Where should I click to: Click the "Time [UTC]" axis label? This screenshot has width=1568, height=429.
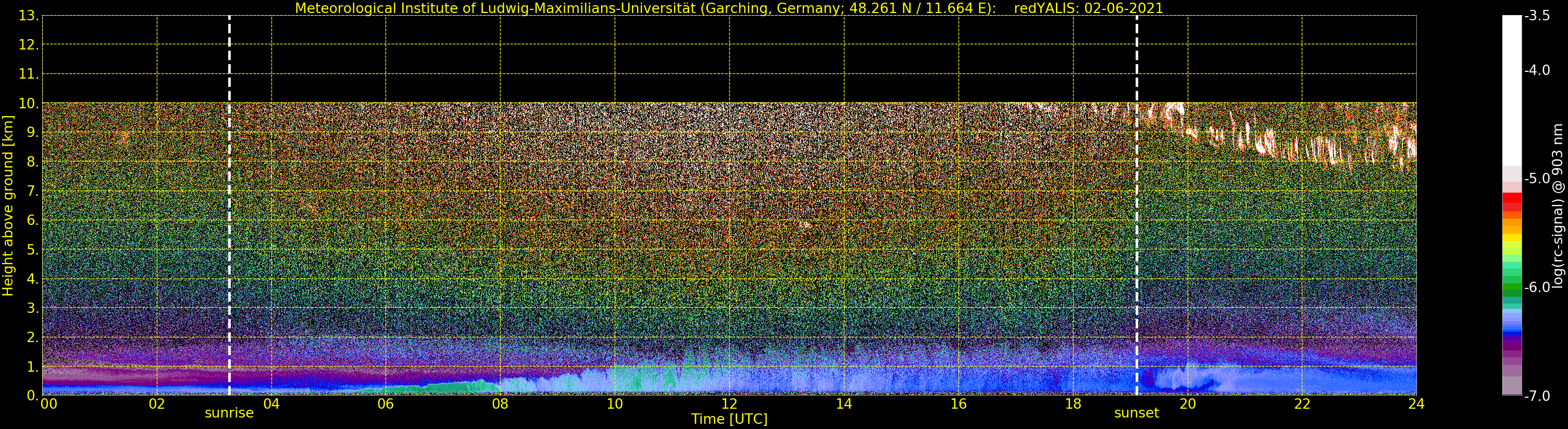pos(729,419)
